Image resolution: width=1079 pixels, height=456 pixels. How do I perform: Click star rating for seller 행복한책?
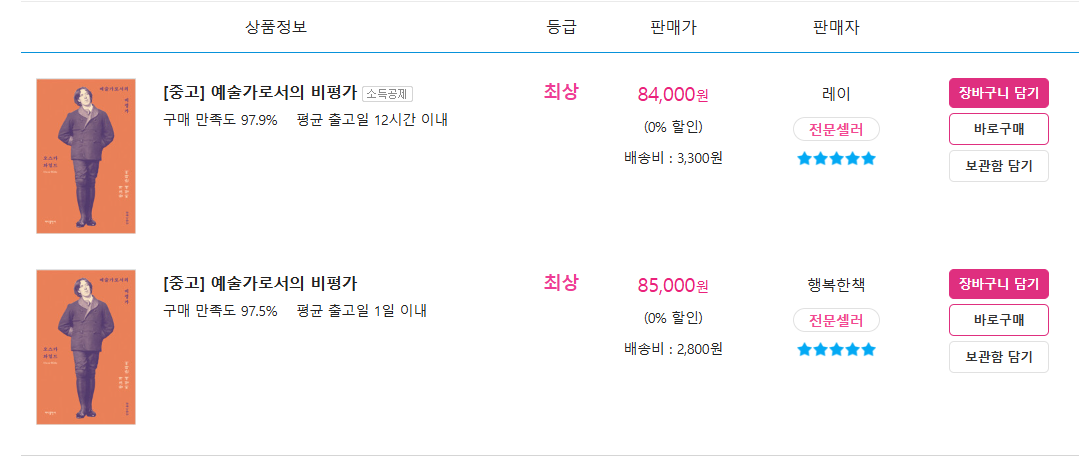click(x=836, y=350)
